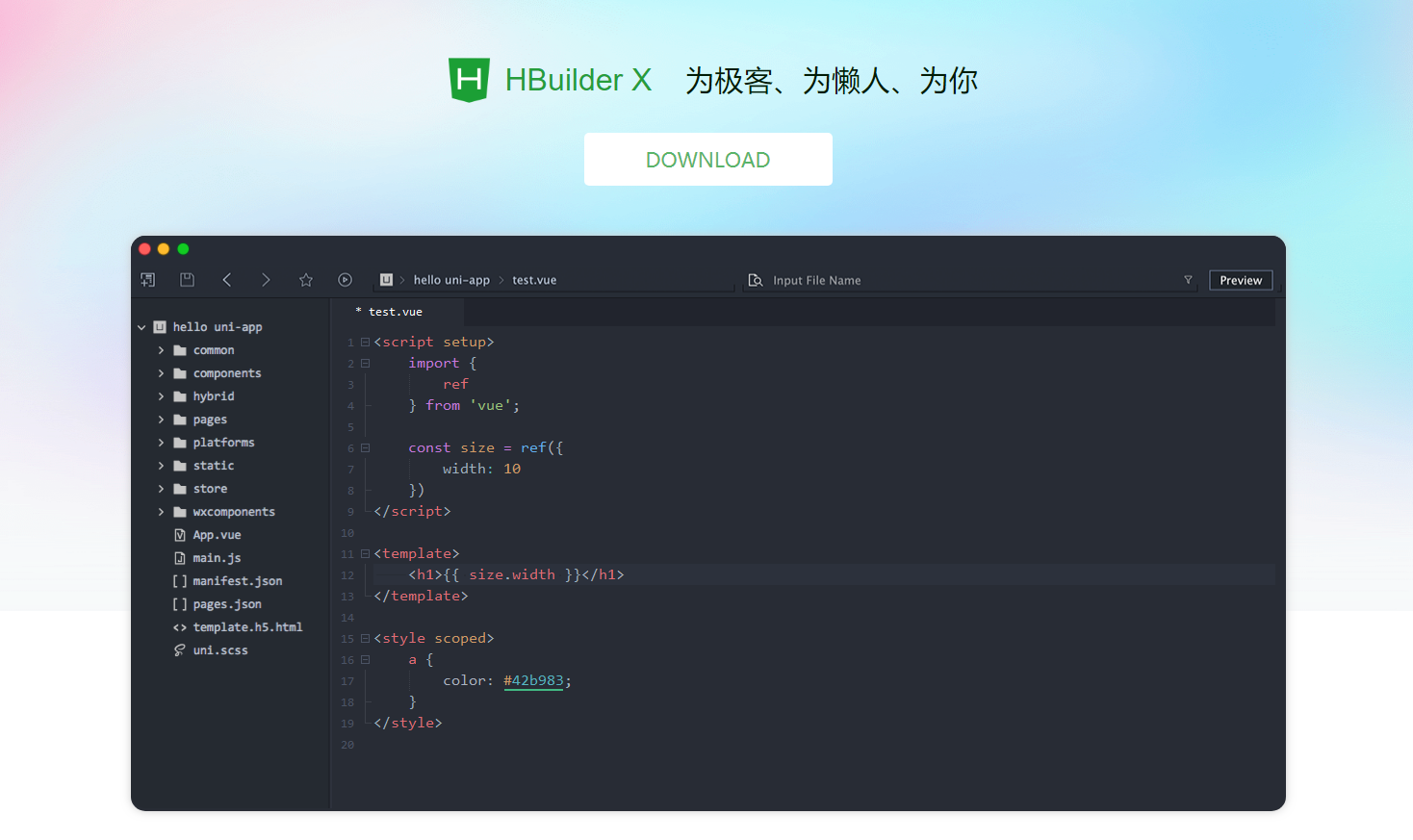The image size is (1413, 840).
Task: Expand the static folder
Action: tap(161, 466)
